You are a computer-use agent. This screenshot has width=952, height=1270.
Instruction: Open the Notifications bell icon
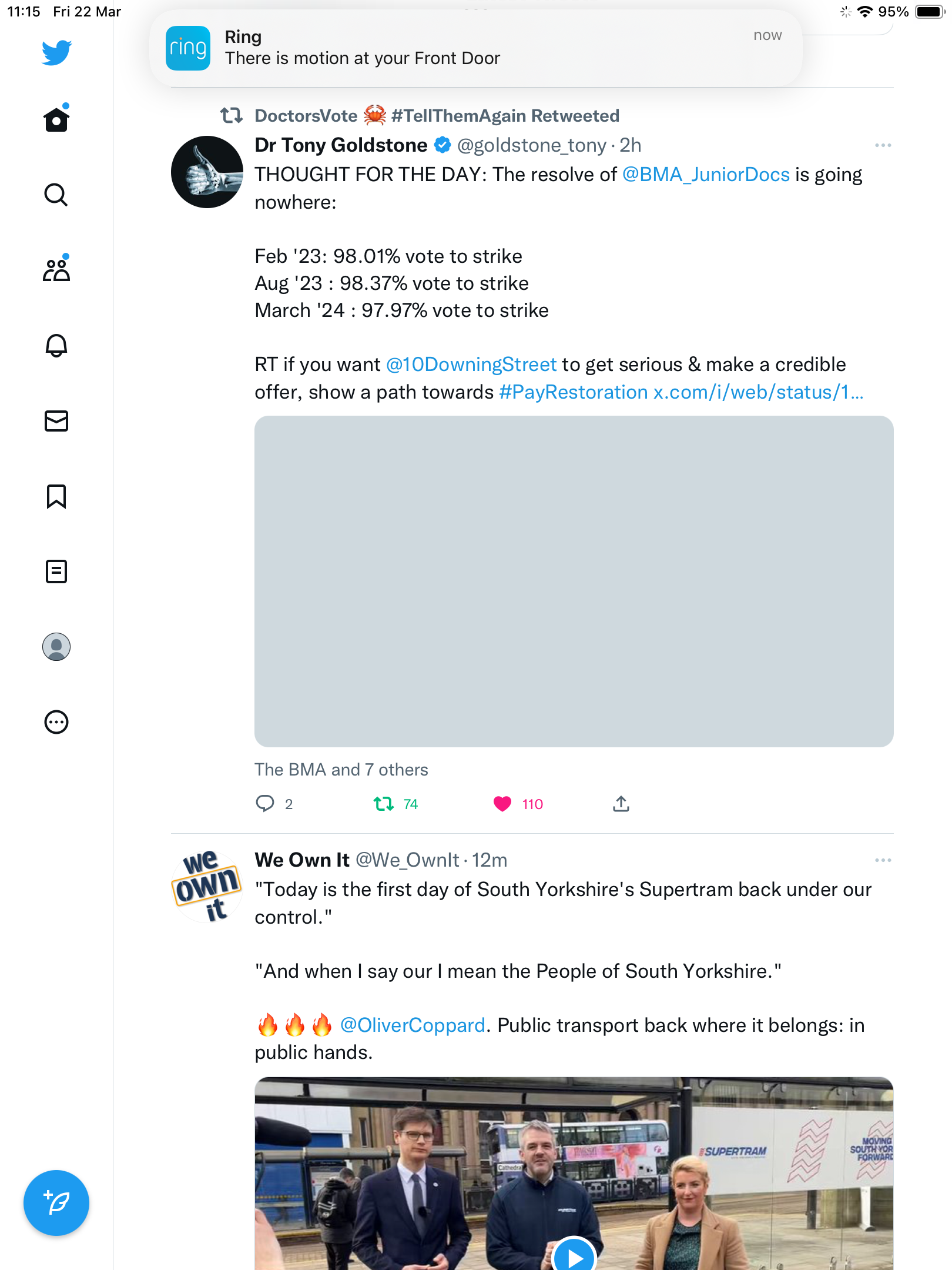[56, 345]
